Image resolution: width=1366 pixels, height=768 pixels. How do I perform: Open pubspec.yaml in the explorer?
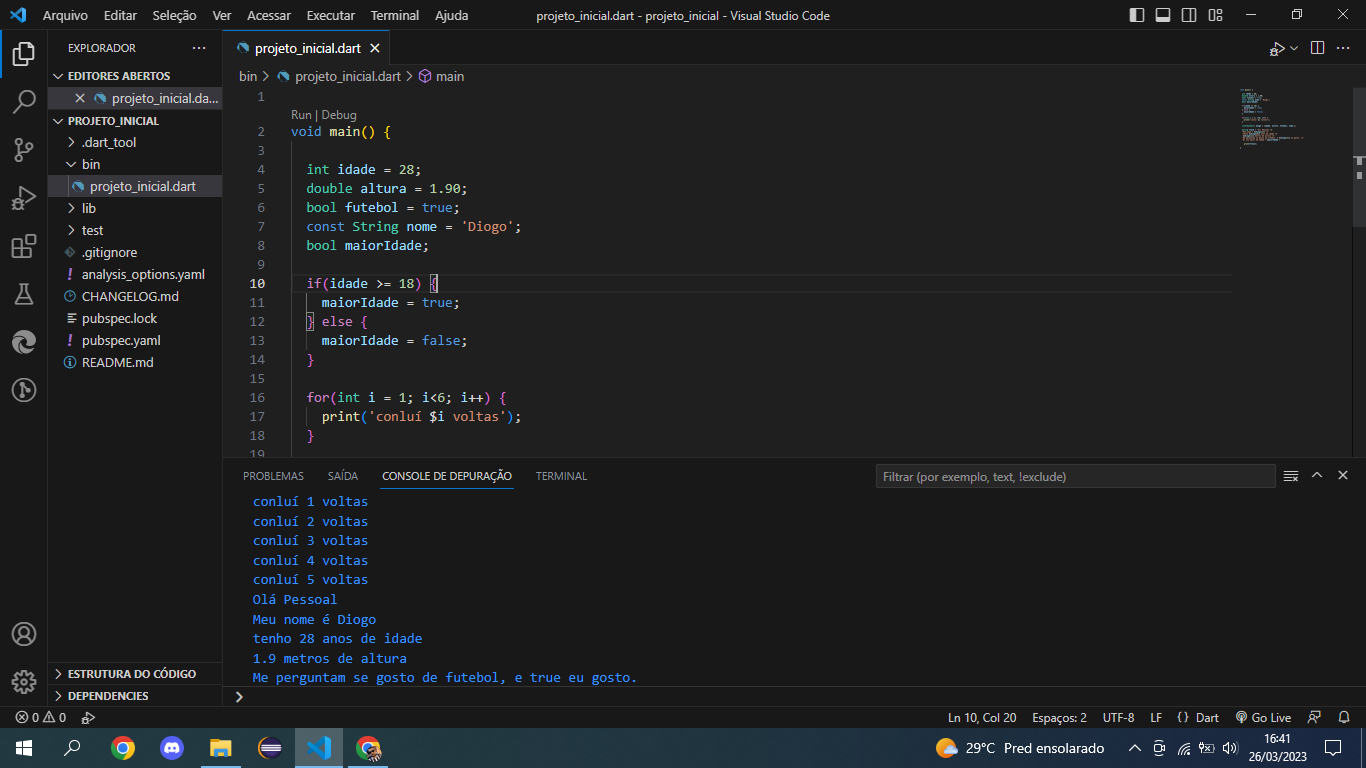coord(135,340)
